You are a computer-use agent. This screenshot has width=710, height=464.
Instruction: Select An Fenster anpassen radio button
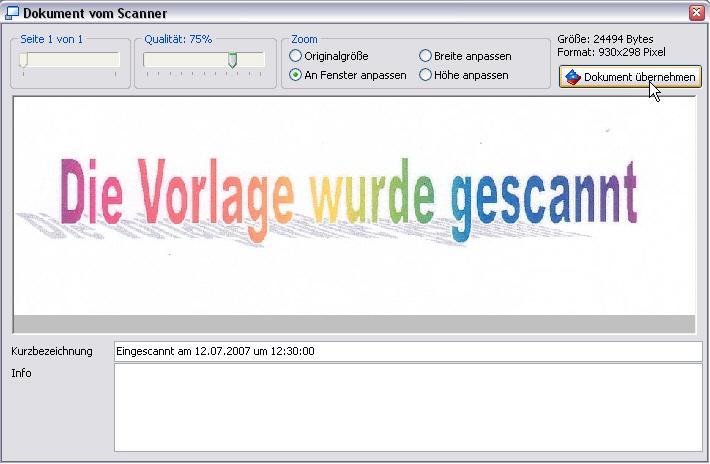pyautogui.click(x=295, y=75)
